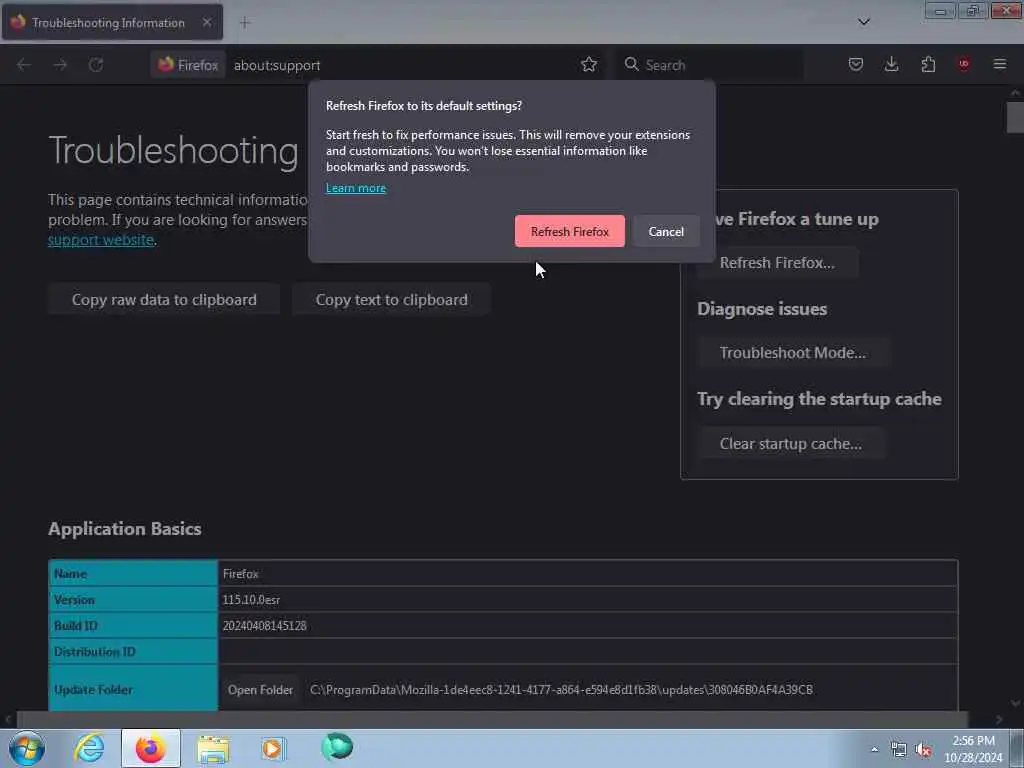Click the Clear startup cache... button
The image size is (1024, 768).
[x=790, y=443]
